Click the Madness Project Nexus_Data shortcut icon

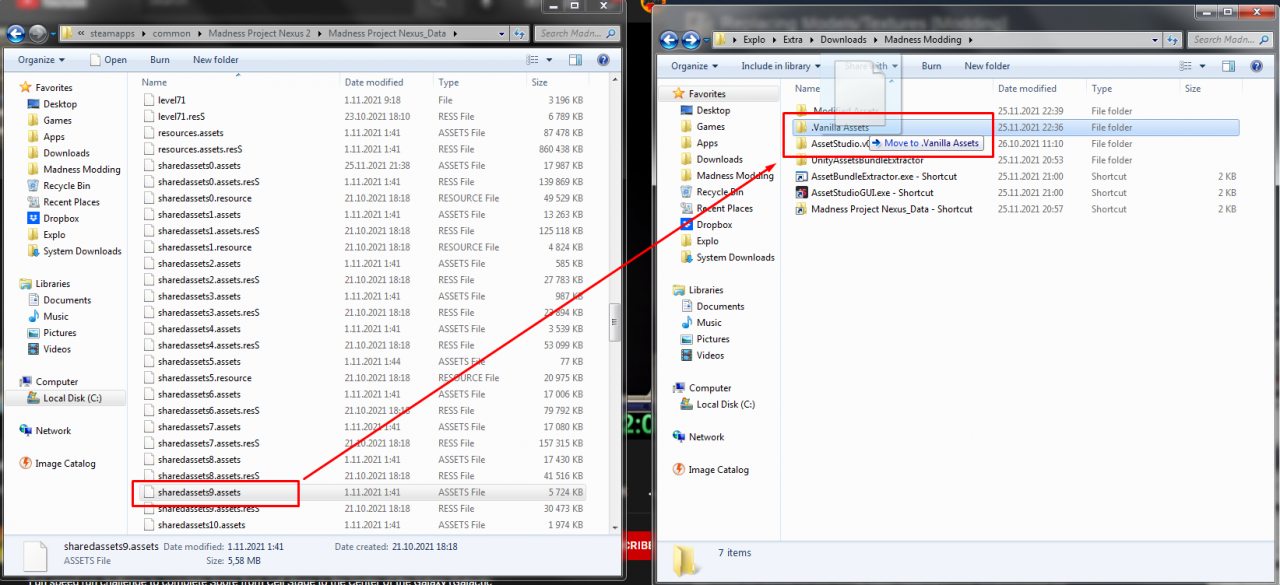click(x=802, y=210)
